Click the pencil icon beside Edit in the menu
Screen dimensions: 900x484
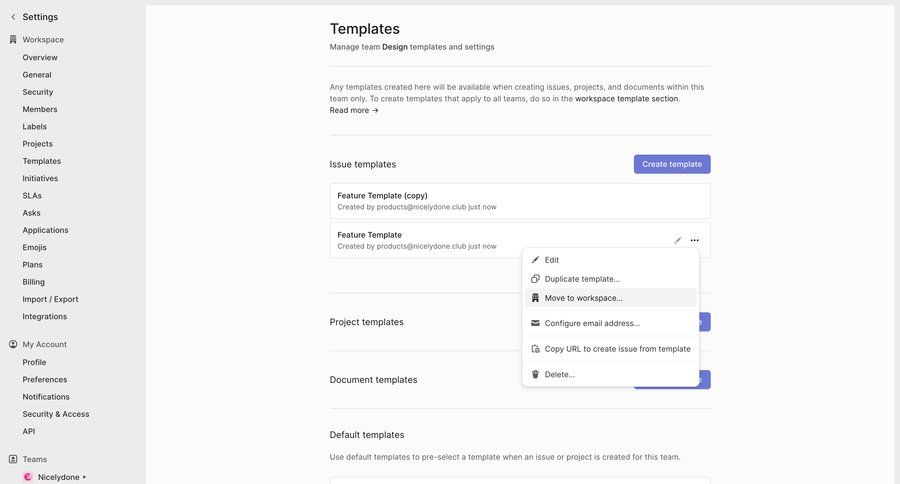pyautogui.click(x=535, y=260)
